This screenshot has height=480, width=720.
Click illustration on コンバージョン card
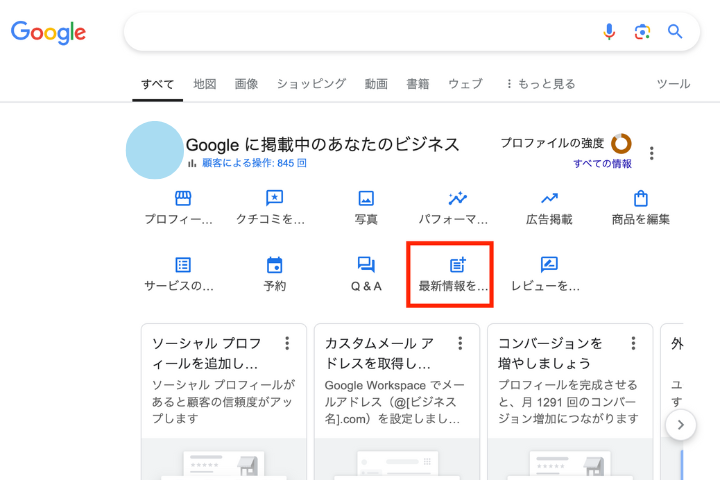click(570, 459)
